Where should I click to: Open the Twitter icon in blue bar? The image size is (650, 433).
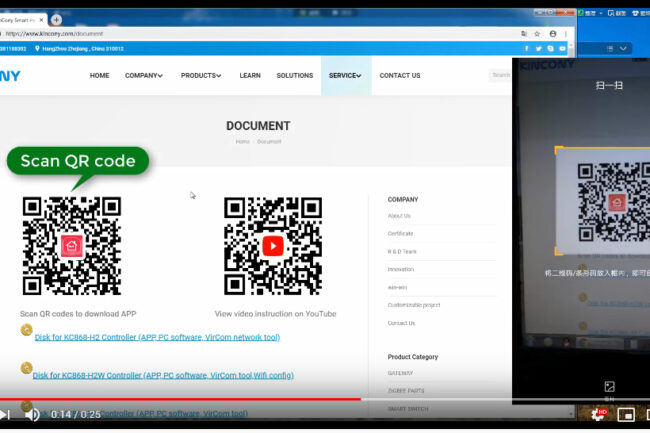click(538, 48)
